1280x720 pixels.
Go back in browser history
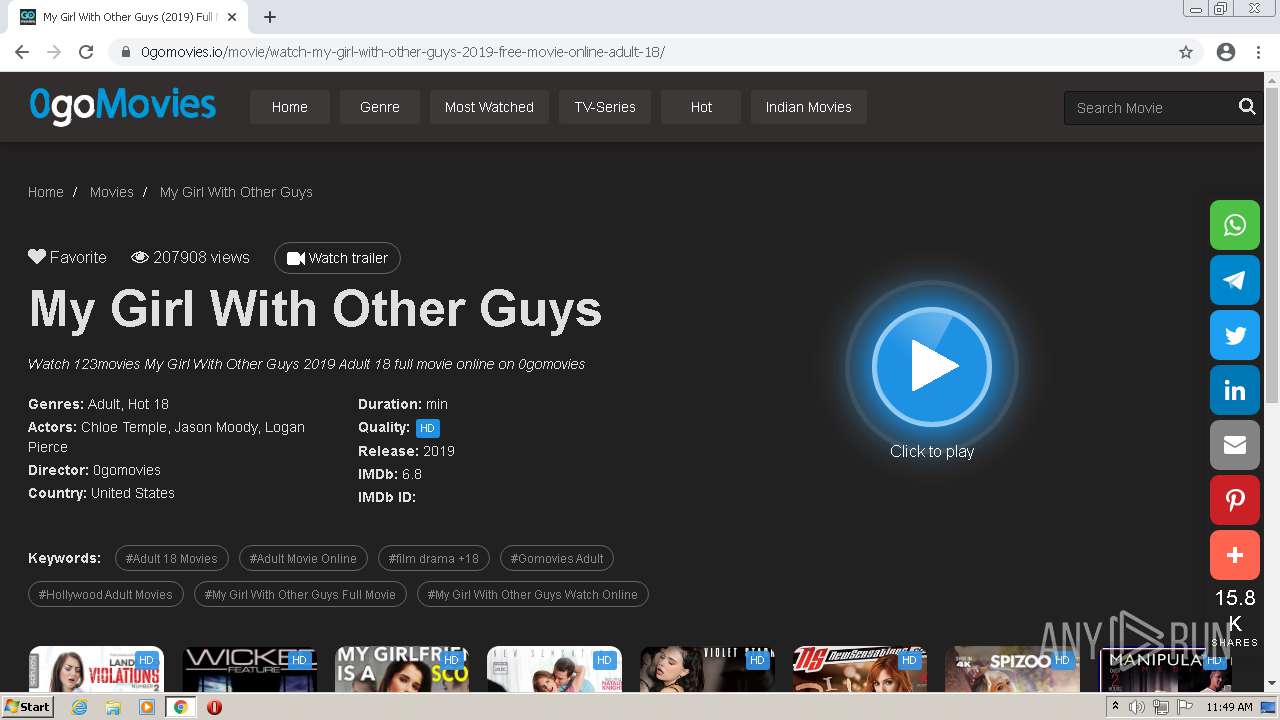click(22, 52)
